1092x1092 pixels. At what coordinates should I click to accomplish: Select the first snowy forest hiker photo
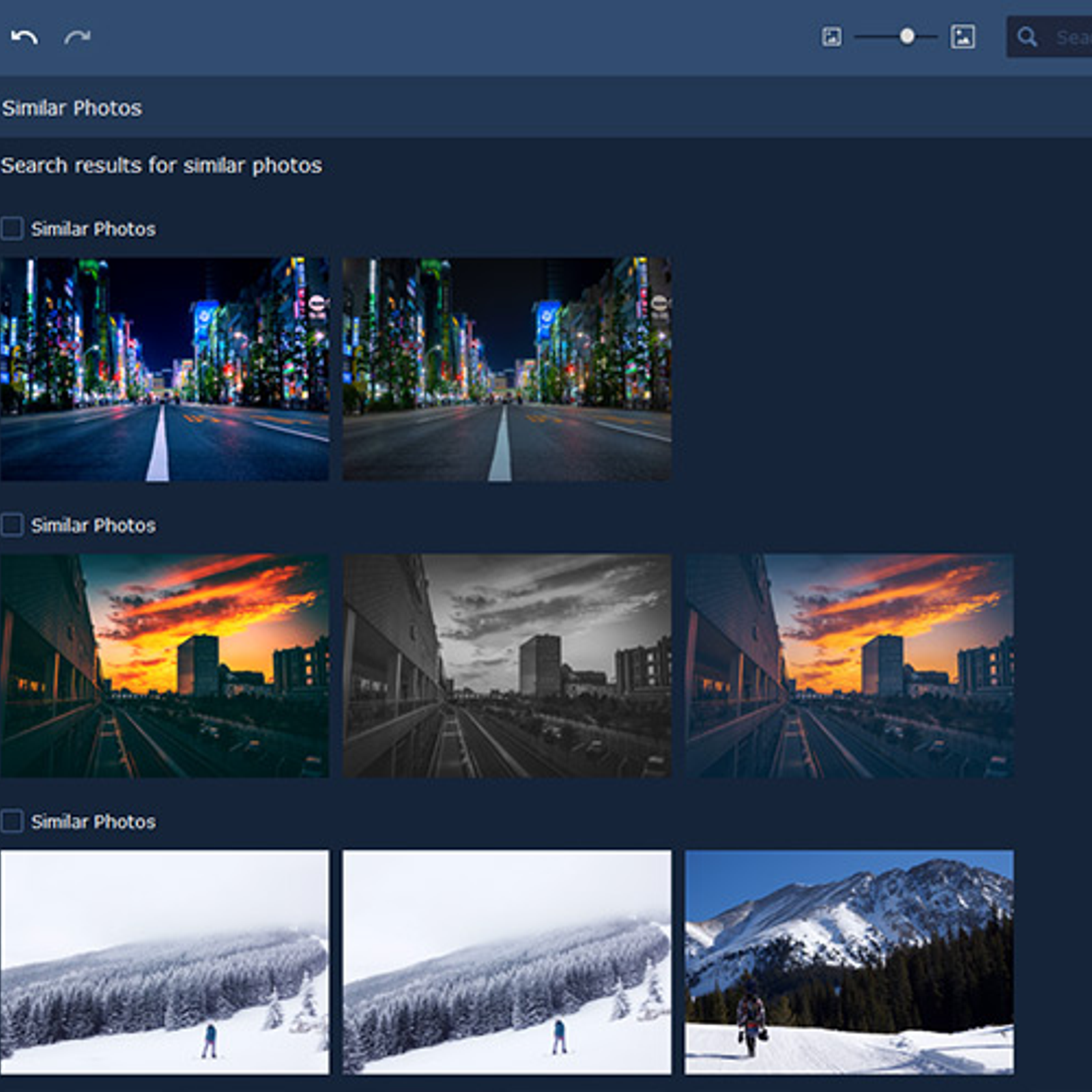(x=164, y=962)
